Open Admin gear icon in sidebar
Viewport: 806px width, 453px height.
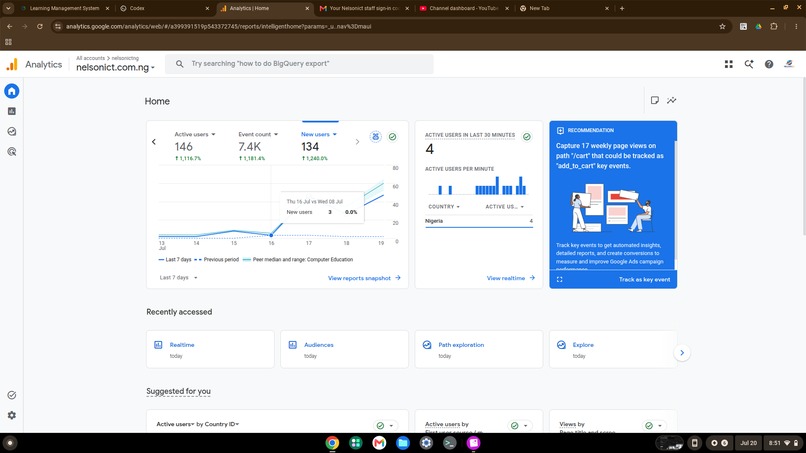(x=12, y=415)
